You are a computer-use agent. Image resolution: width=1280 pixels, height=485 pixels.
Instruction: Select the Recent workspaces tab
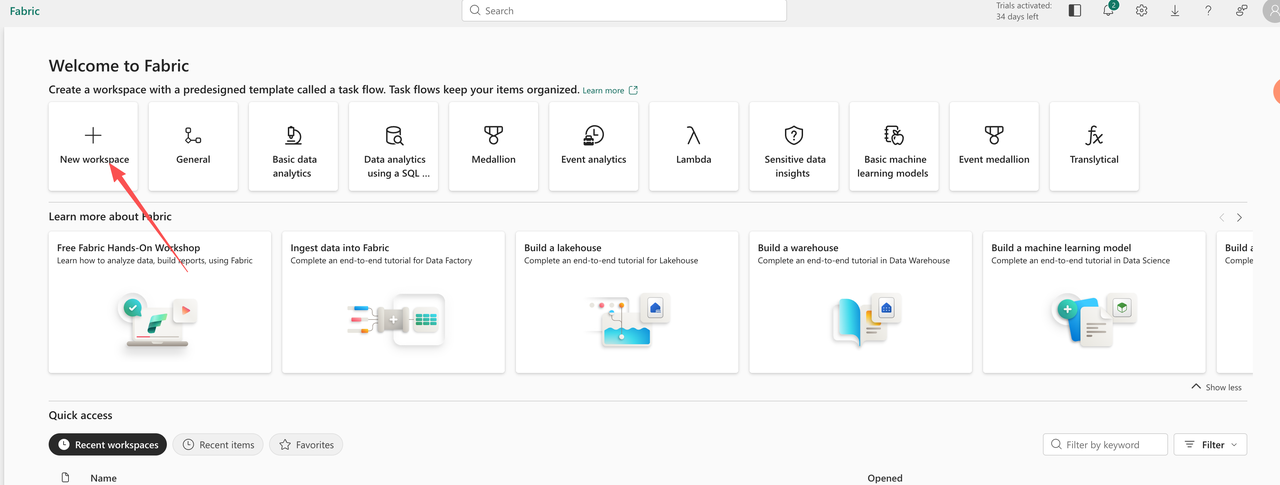click(108, 445)
